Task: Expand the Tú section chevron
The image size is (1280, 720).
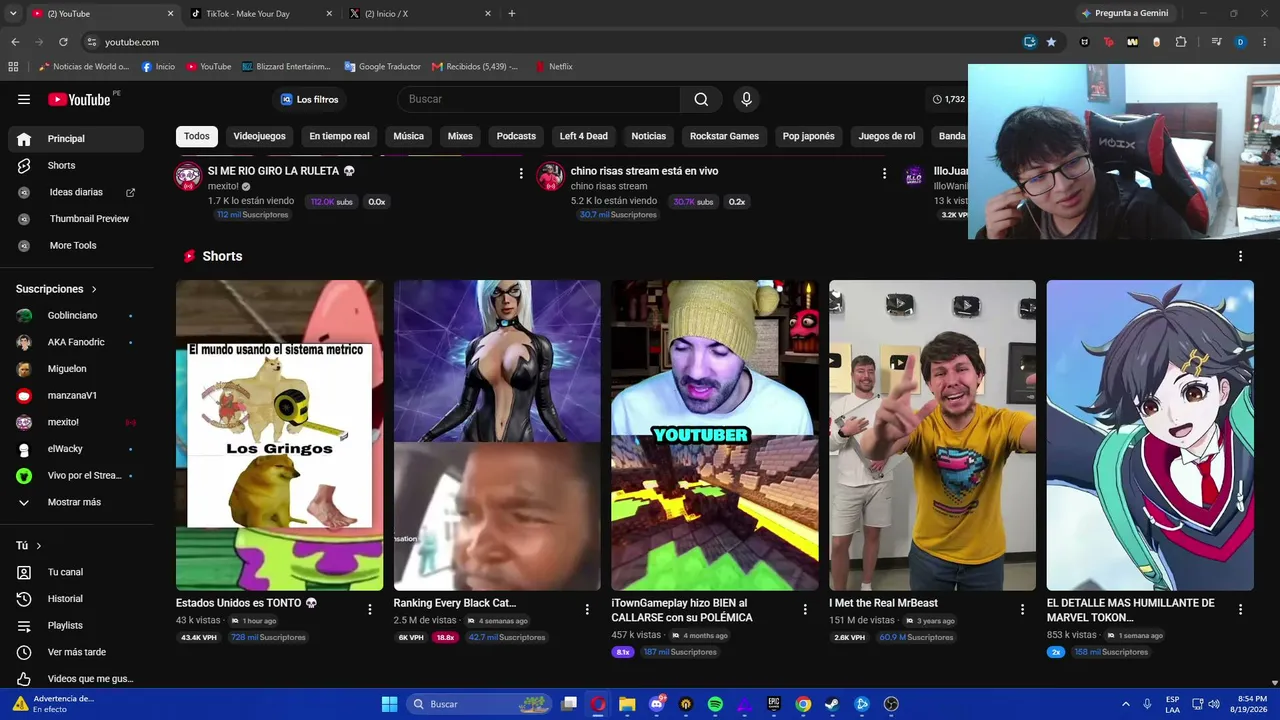Action: tap(39, 546)
